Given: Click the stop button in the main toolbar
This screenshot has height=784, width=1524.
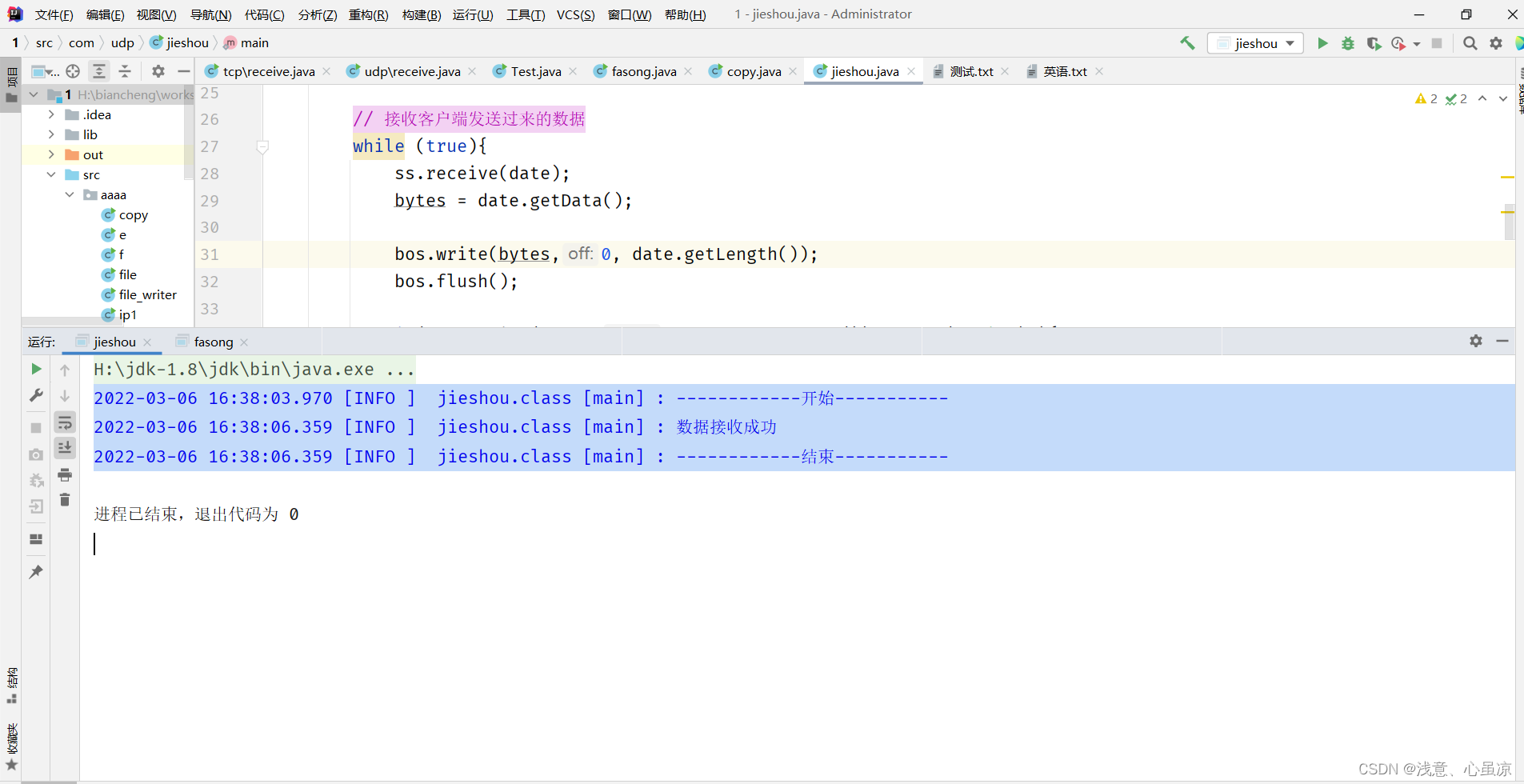Looking at the screenshot, I should pos(1437,43).
